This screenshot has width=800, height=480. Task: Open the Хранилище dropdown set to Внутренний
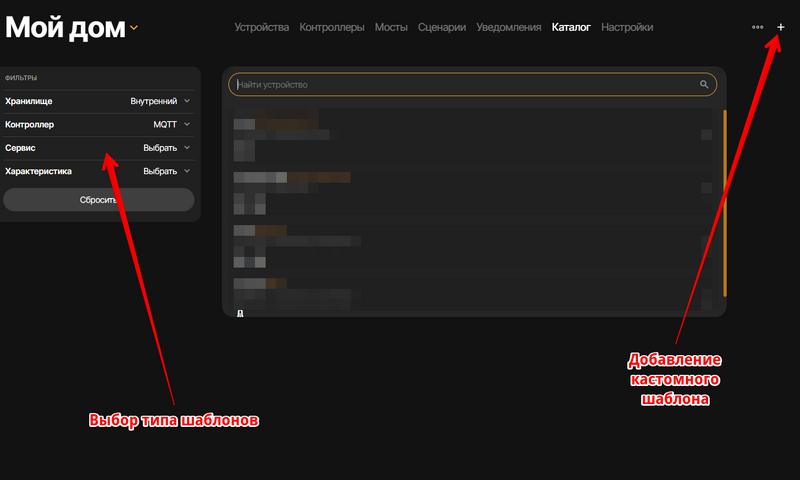pos(160,101)
